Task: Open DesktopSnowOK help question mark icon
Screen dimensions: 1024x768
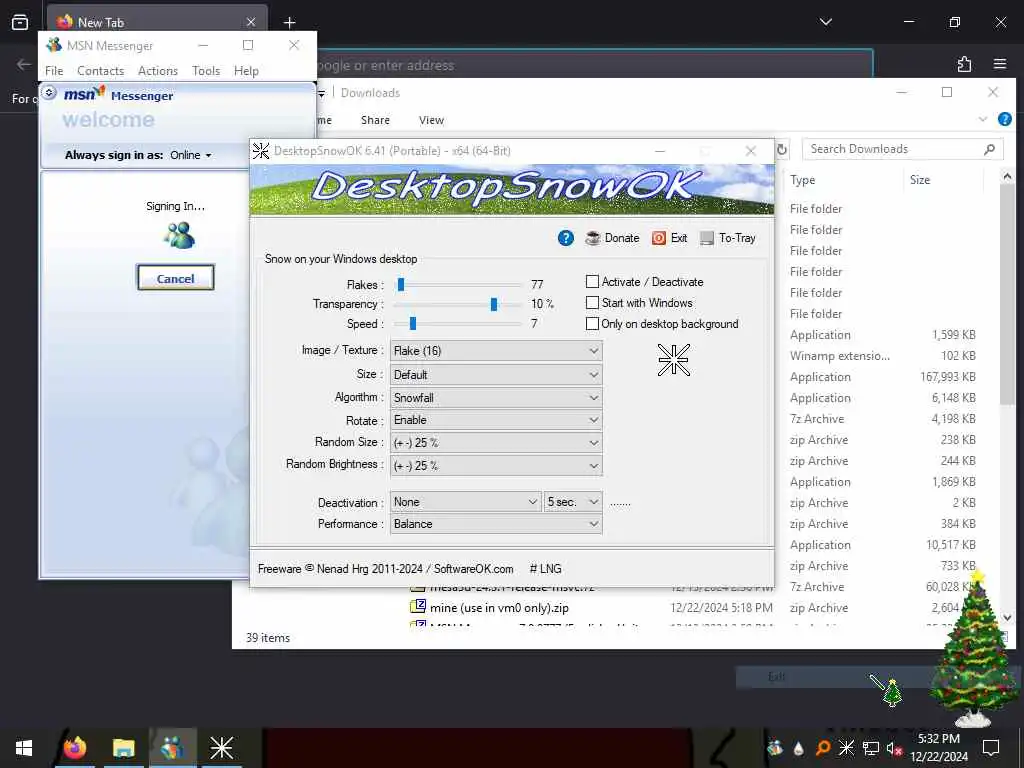Action: click(x=566, y=238)
